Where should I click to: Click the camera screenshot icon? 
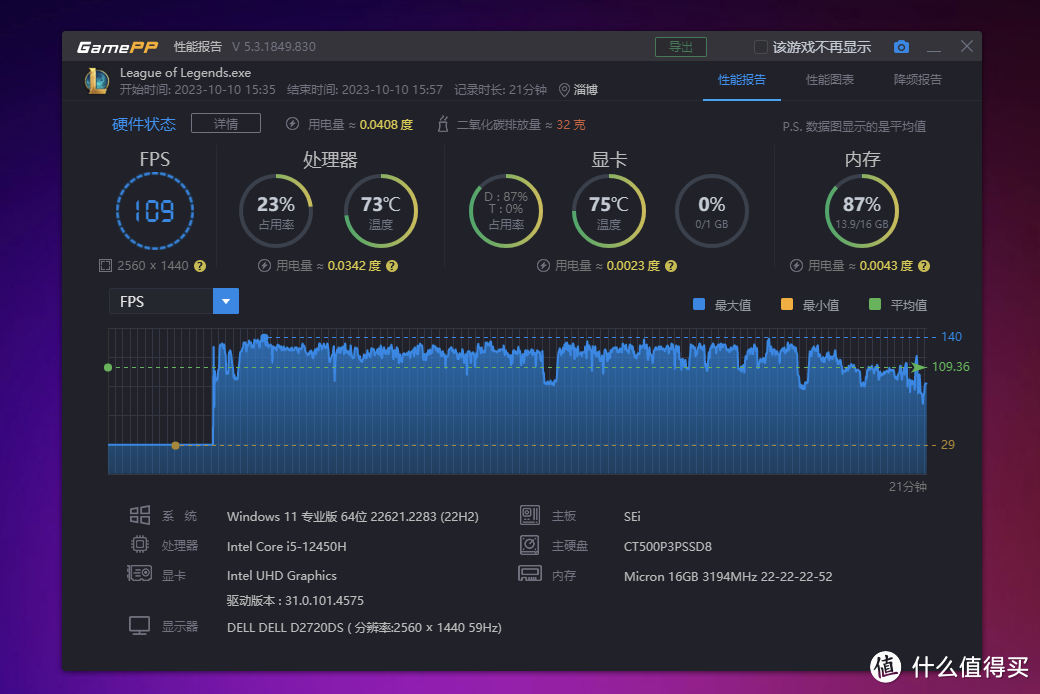pyautogui.click(x=901, y=47)
